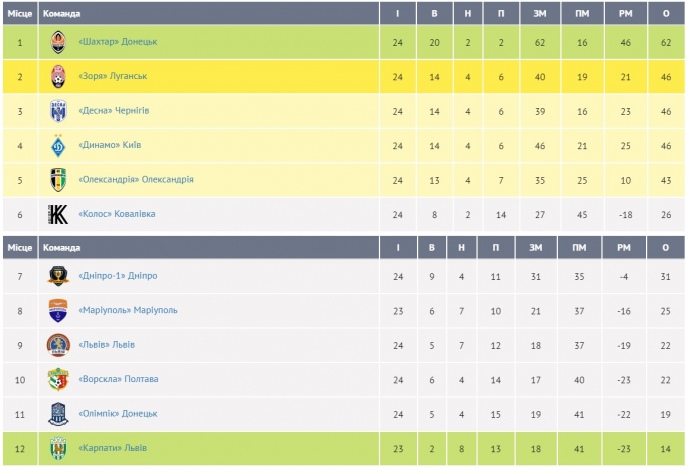This screenshot has width=690, height=470.
Task: Select the «Зоря» Луганськ team name
Action: tap(112, 76)
